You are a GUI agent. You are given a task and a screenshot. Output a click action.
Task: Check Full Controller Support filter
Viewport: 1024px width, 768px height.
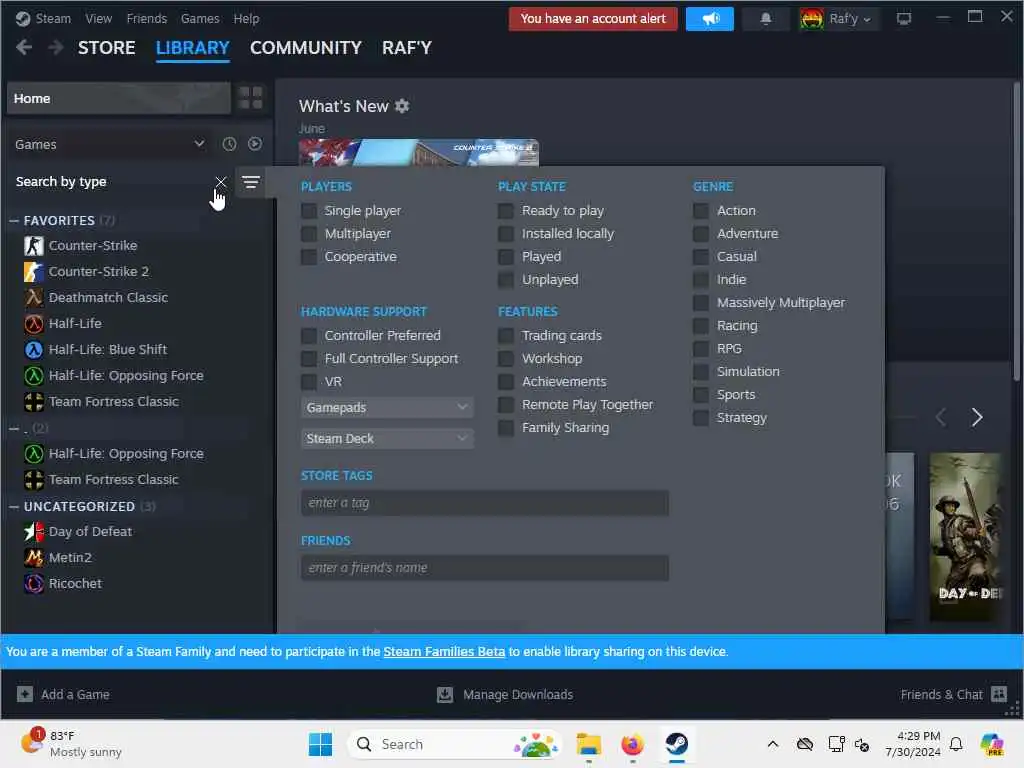point(309,359)
